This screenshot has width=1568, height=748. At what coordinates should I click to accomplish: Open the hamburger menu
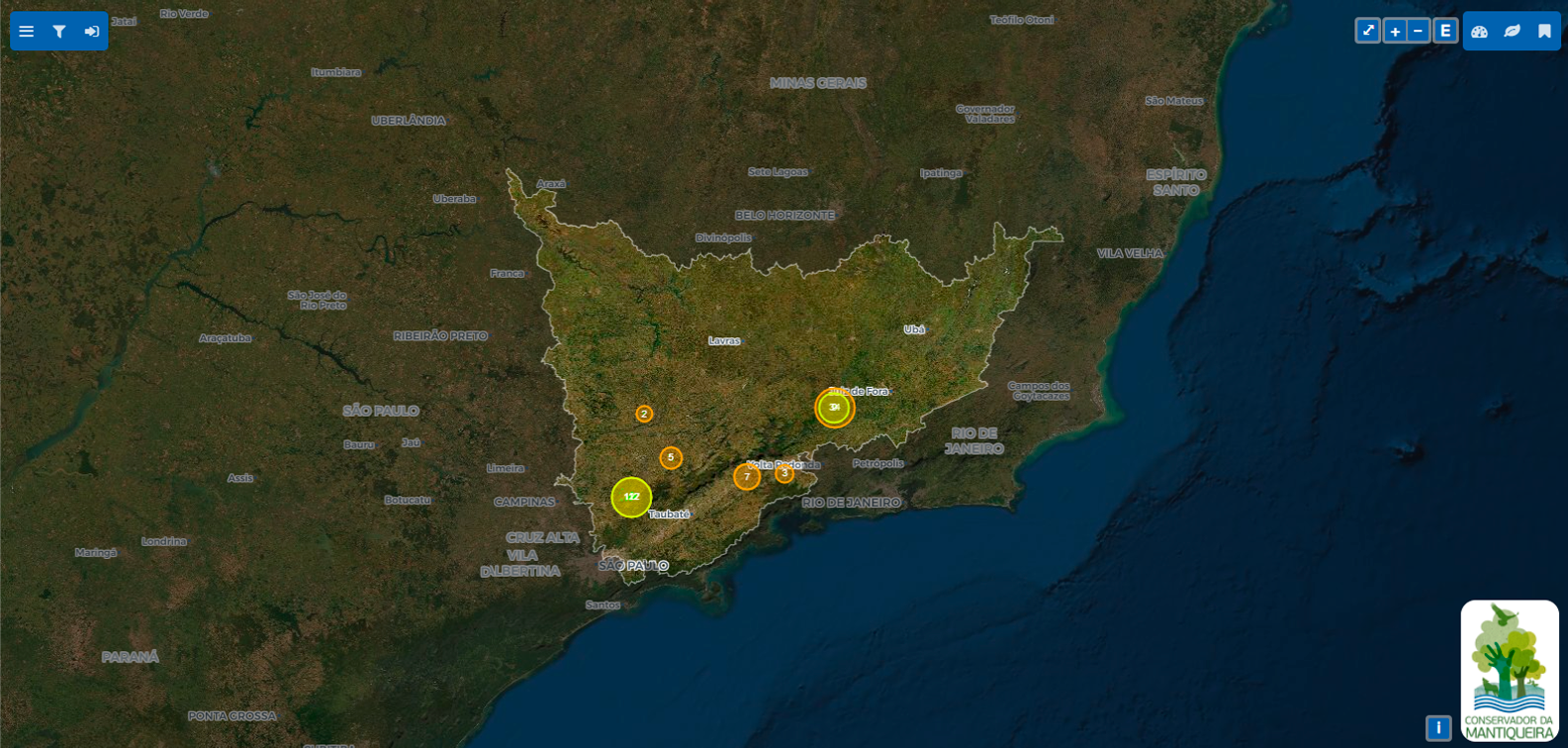click(x=27, y=32)
